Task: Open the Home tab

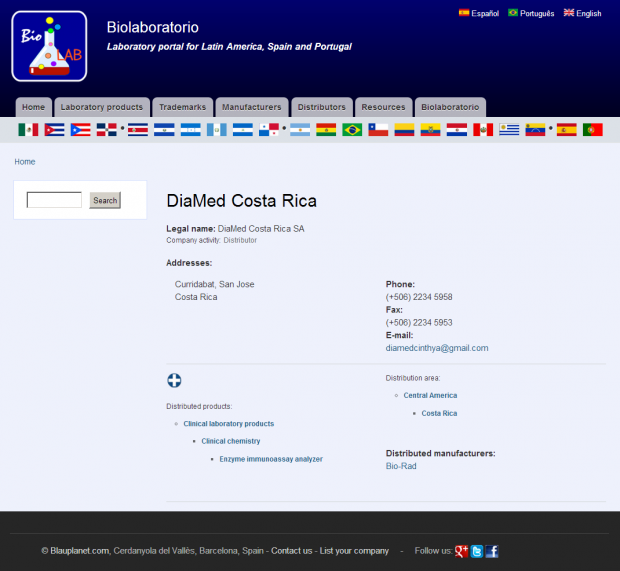Action: tap(34, 107)
